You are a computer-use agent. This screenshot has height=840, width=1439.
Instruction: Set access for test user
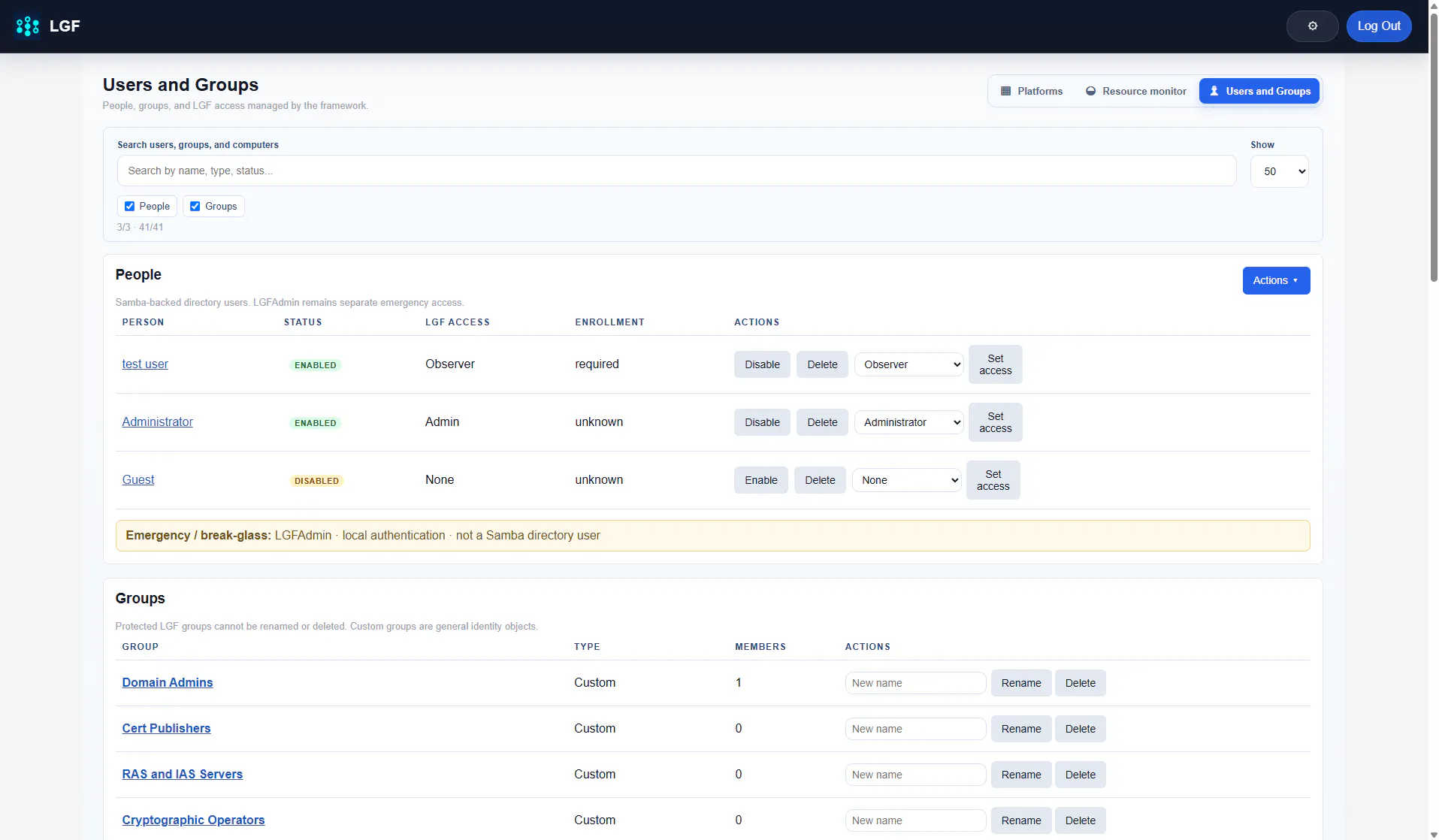tap(995, 364)
